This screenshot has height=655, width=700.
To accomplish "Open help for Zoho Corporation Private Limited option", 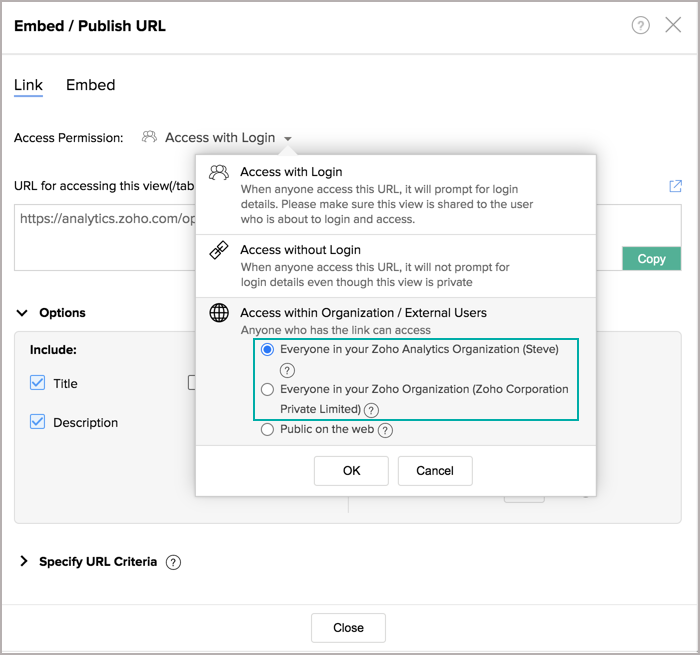I will pyautogui.click(x=371, y=410).
